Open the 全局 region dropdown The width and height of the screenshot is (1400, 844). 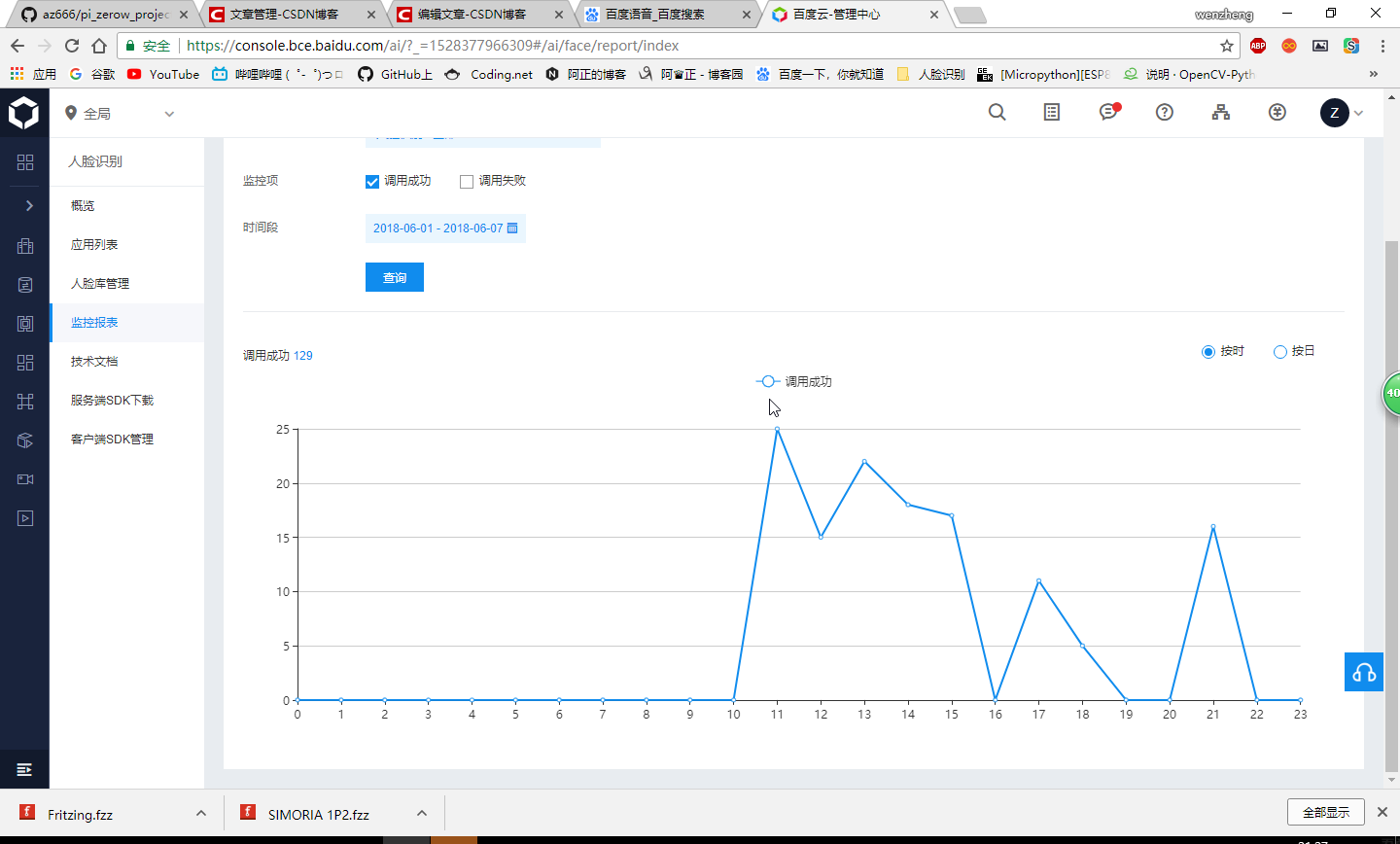coord(120,114)
